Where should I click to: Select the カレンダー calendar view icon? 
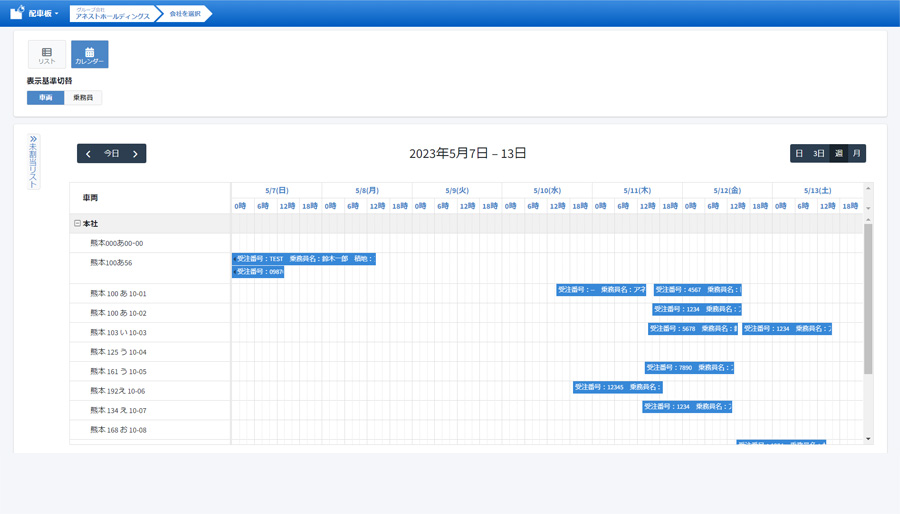tap(89, 54)
